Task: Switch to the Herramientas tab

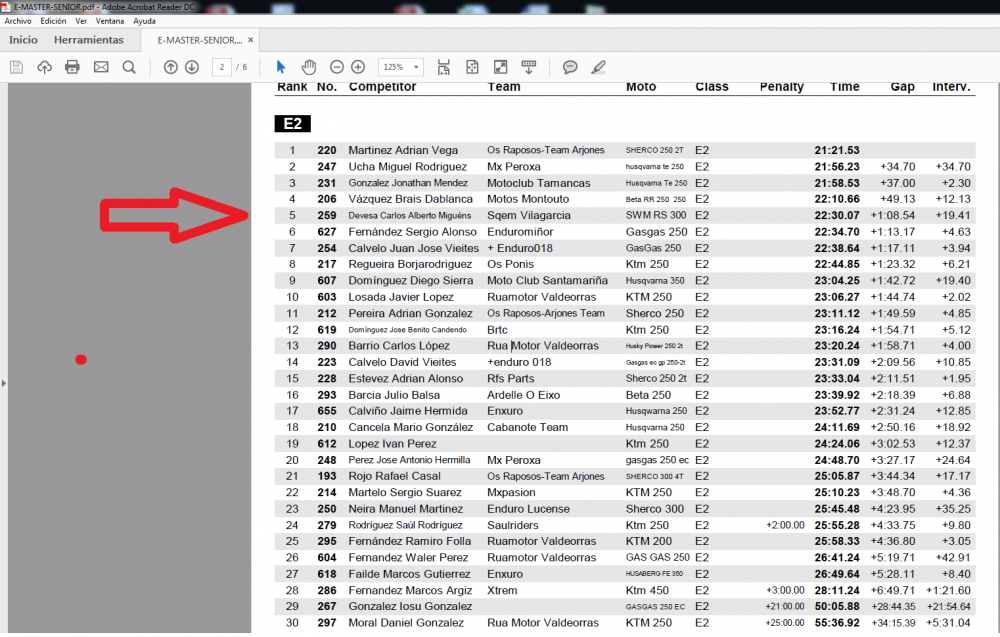Action: click(89, 40)
